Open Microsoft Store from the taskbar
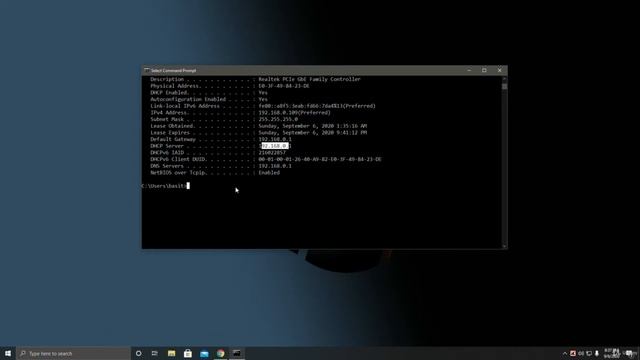 188,353
